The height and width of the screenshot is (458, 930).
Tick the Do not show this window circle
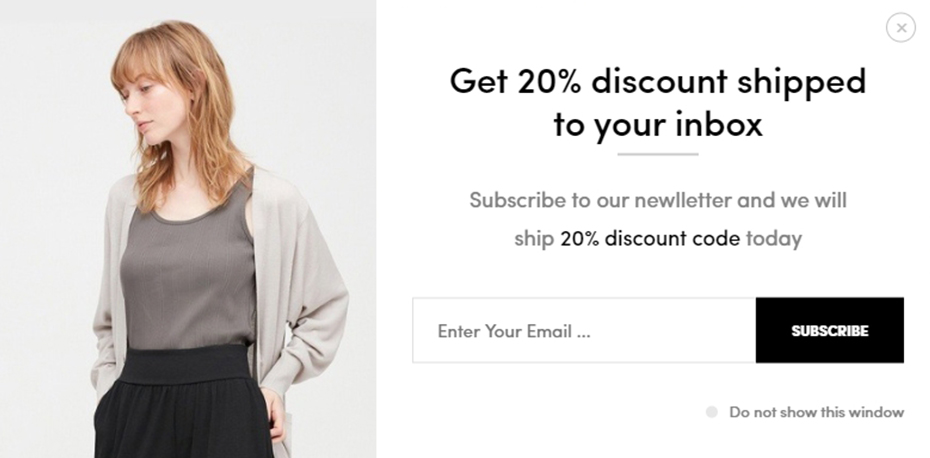712,412
